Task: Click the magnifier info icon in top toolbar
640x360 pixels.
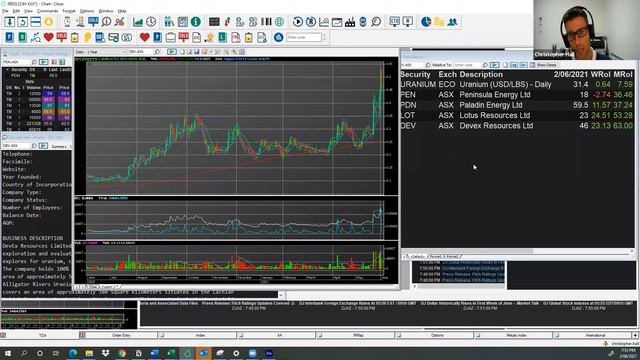Action: point(106,22)
